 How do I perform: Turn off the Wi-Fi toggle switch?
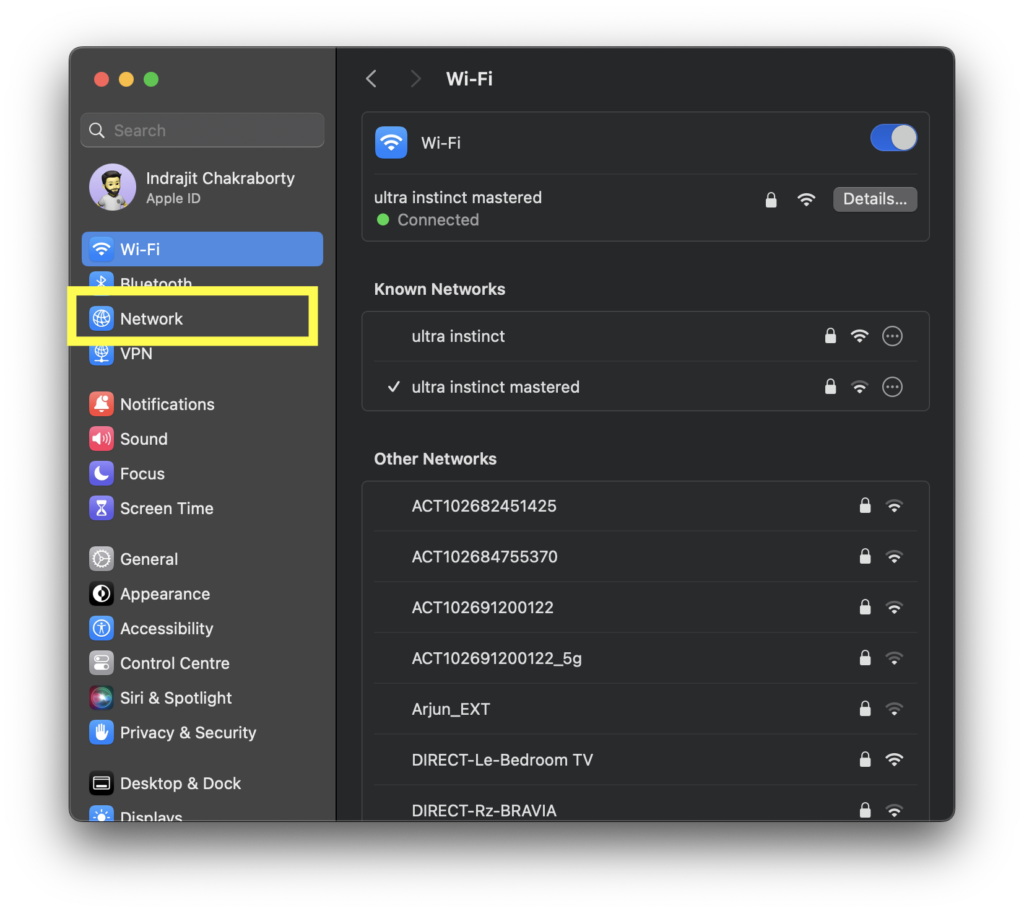click(893, 138)
